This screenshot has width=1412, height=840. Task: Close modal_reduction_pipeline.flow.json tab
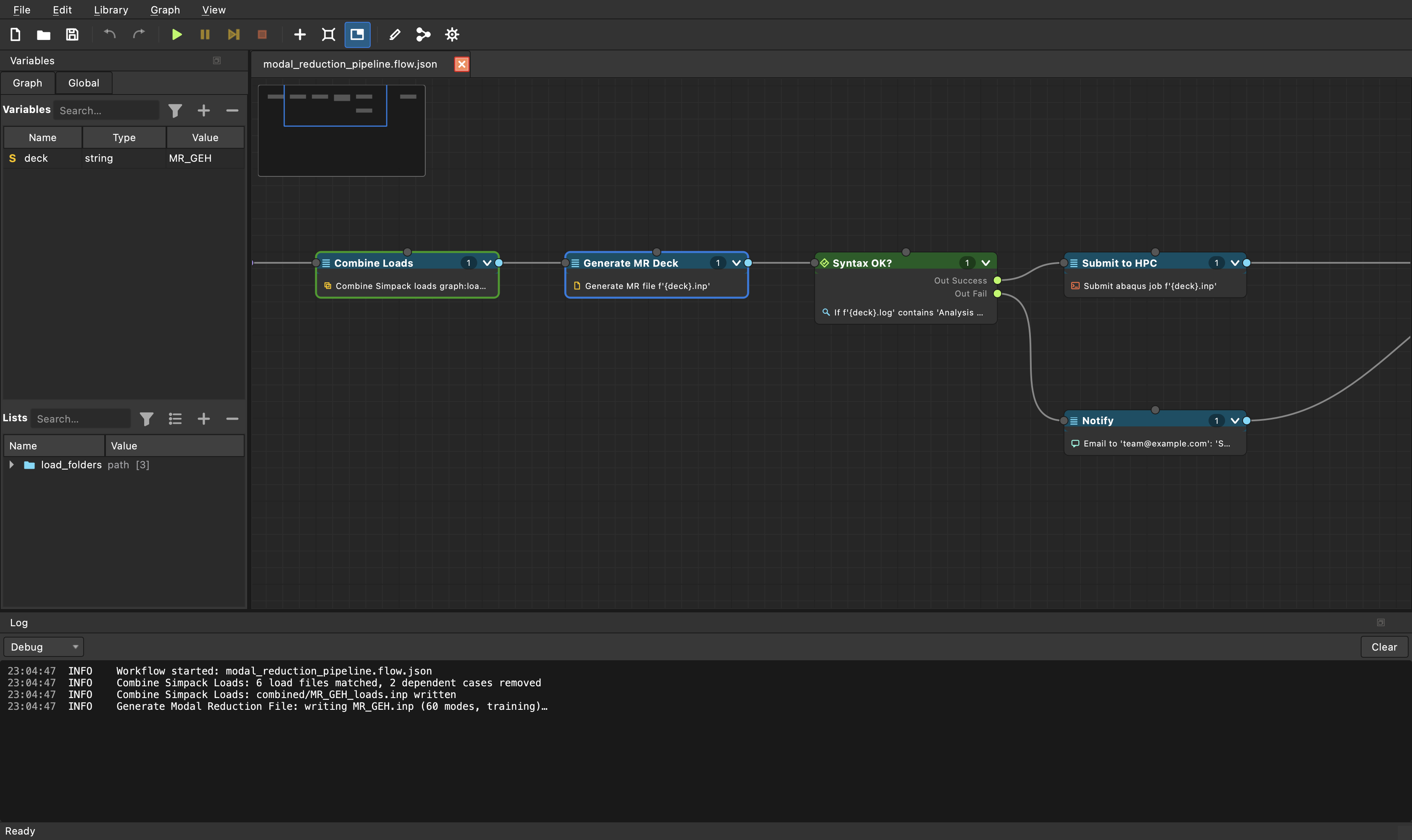(461, 64)
